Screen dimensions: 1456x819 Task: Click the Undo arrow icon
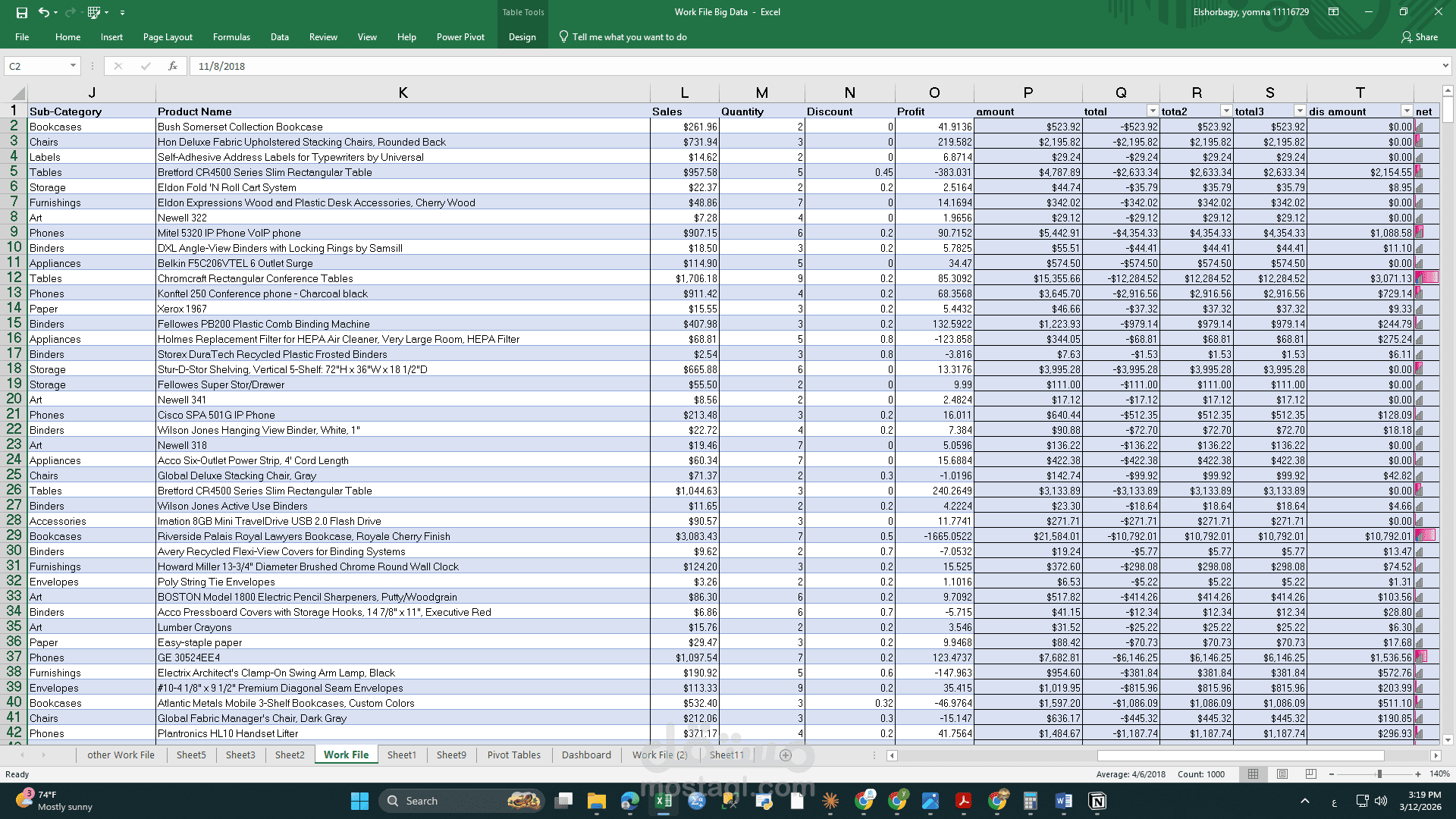43,12
